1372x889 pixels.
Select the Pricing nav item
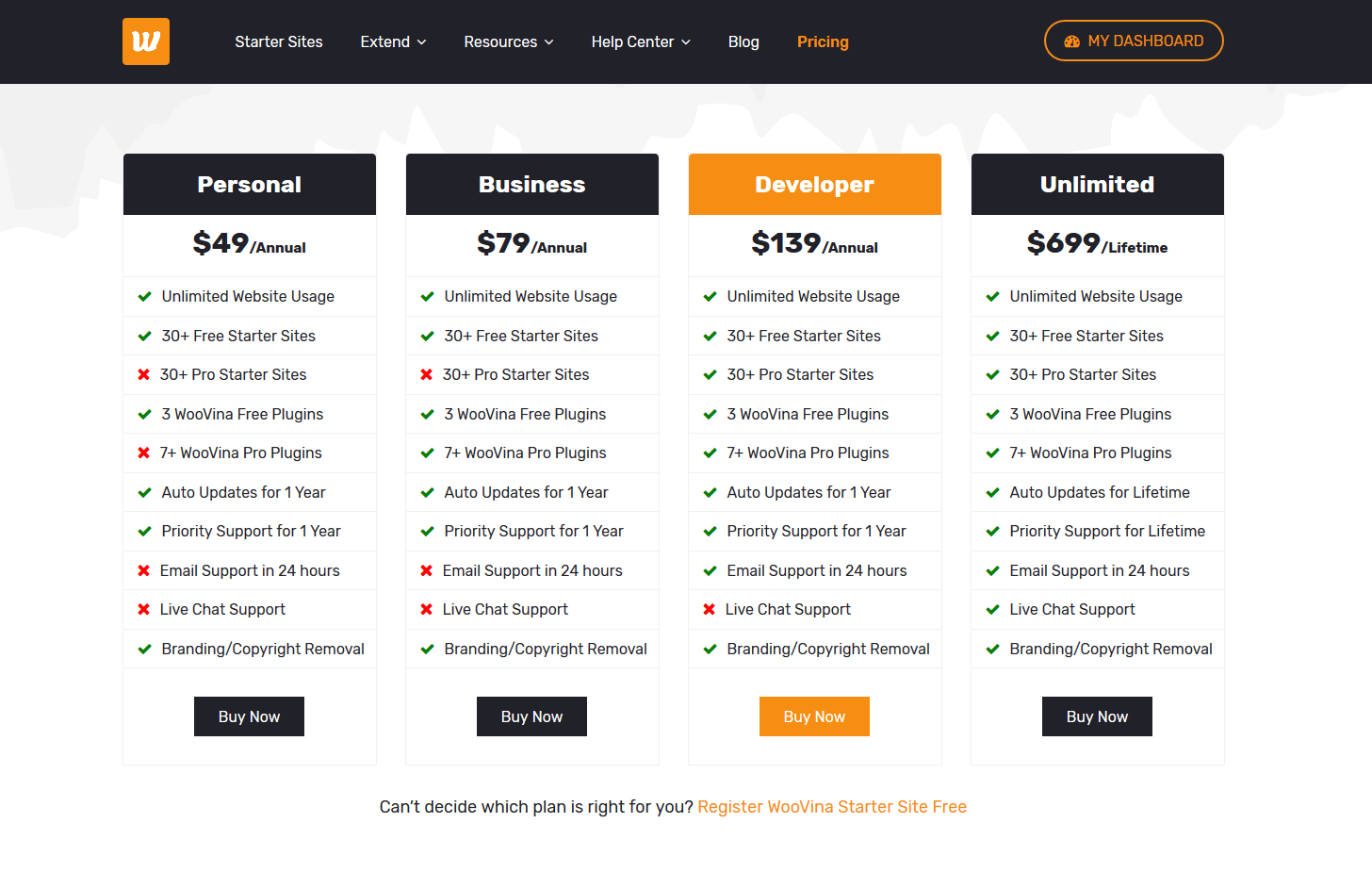823,41
